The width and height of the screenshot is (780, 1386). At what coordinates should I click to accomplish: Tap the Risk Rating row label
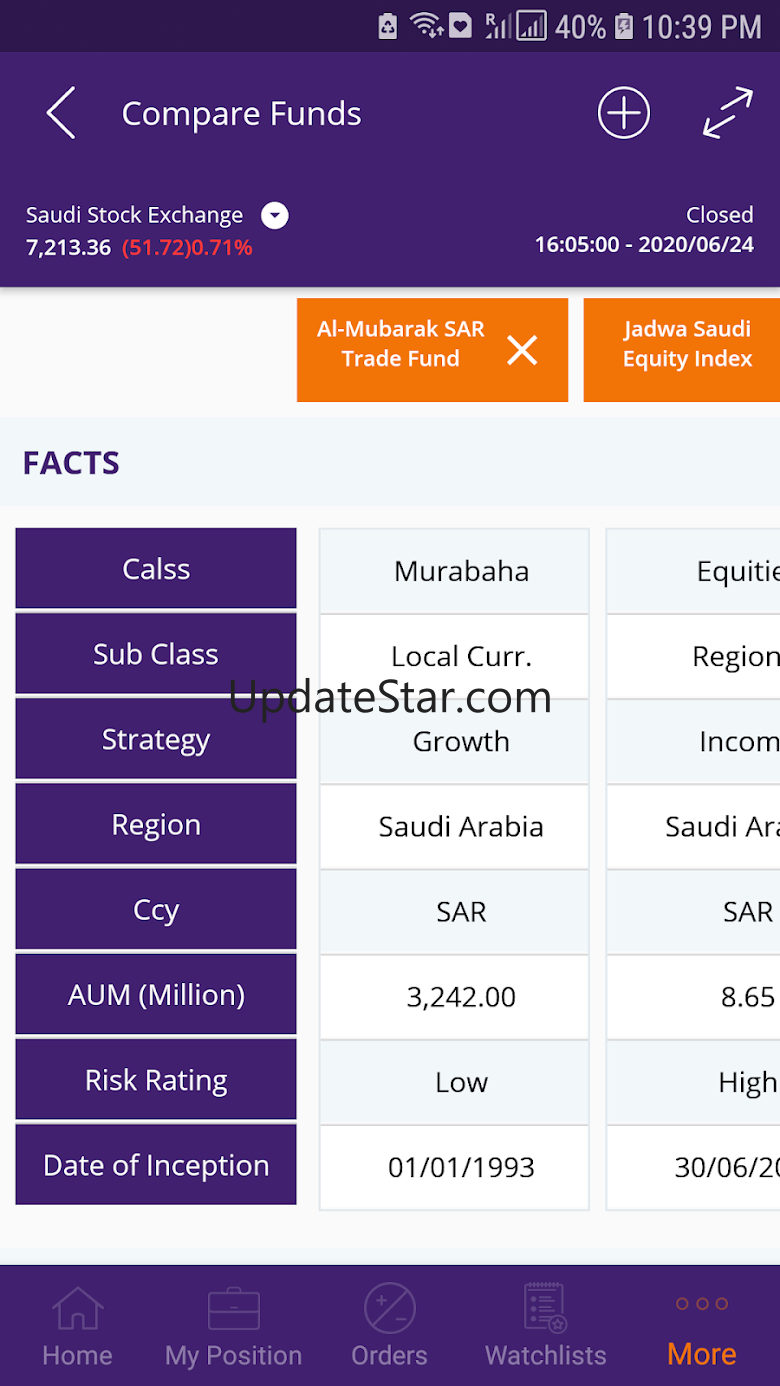pos(156,1080)
